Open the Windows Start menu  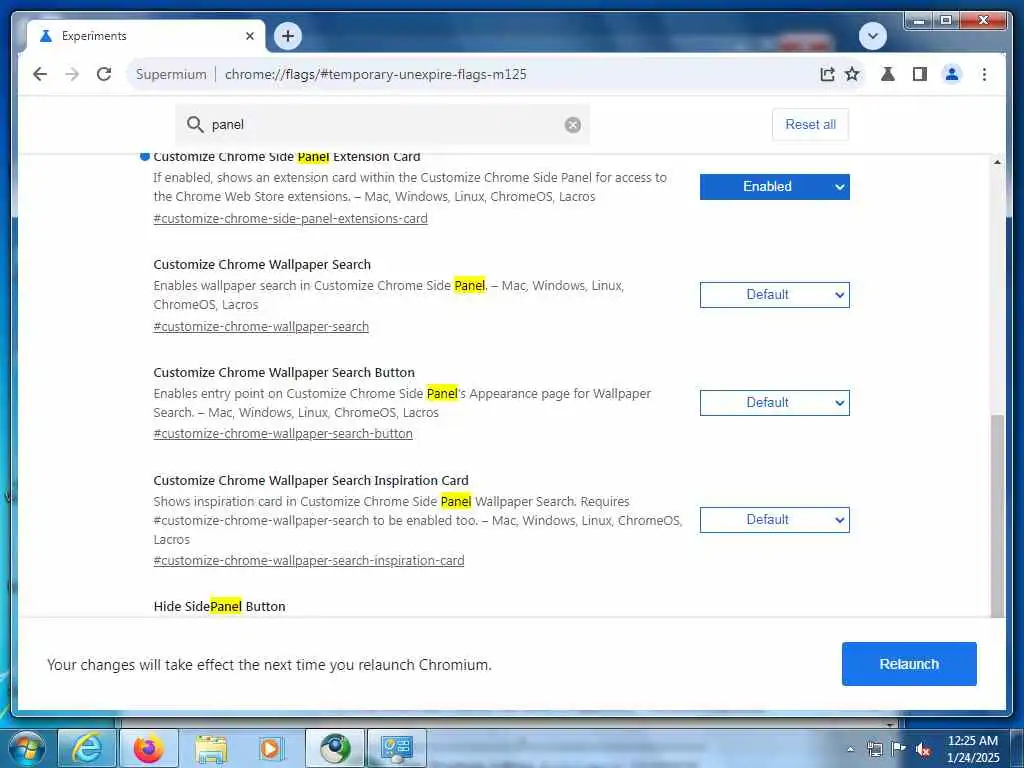(x=25, y=748)
